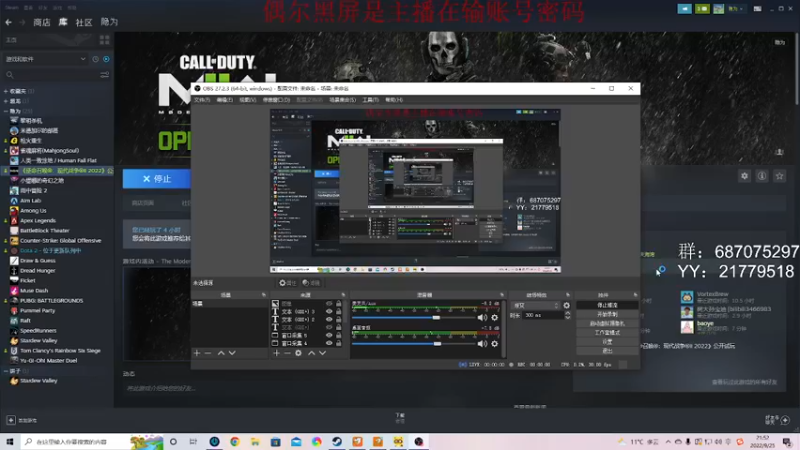Open transition properties gear in OBS
Screen dimensions: 800x450
click(566, 306)
